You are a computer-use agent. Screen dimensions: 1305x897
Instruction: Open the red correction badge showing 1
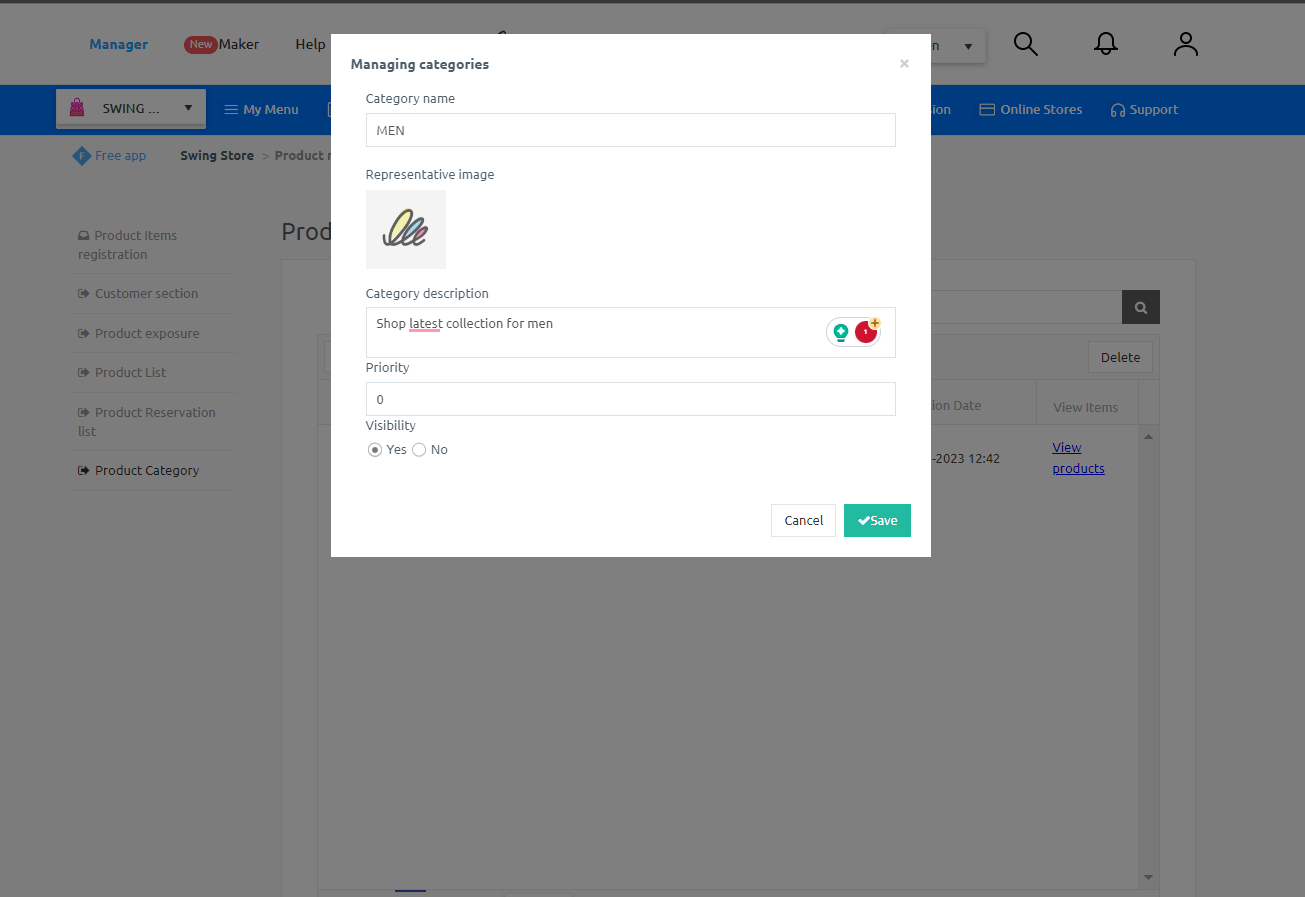864,331
